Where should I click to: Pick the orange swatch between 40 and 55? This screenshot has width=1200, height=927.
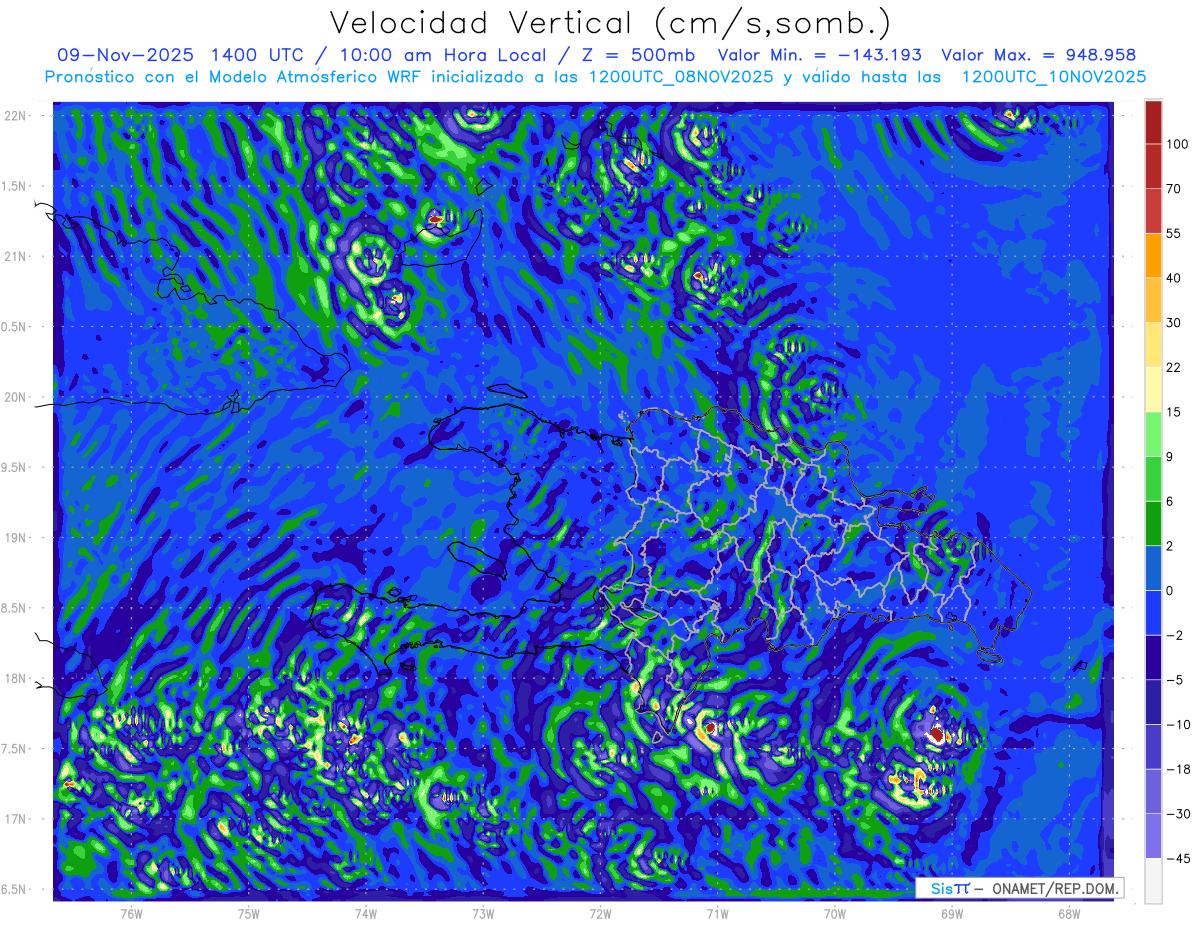click(1154, 255)
